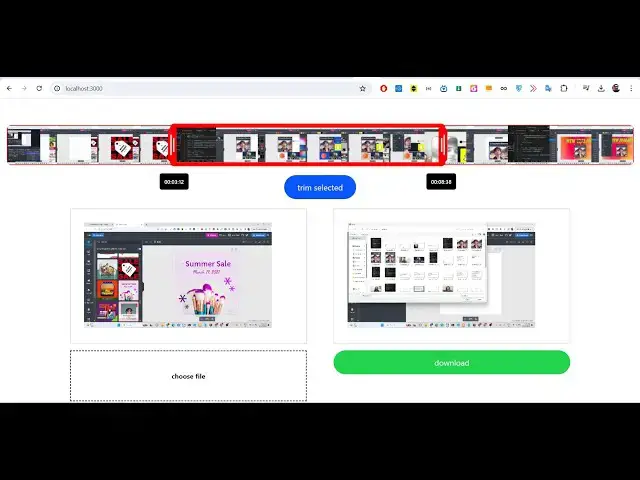Image resolution: width=640 pixels, height=480 pixels.
Task: Bookmark this page with the star icon
Action: (362, 88)
